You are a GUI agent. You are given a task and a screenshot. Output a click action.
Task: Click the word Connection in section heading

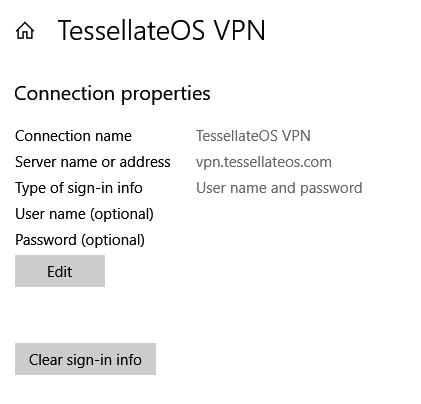pyautogui.click(x=65, y=93)
